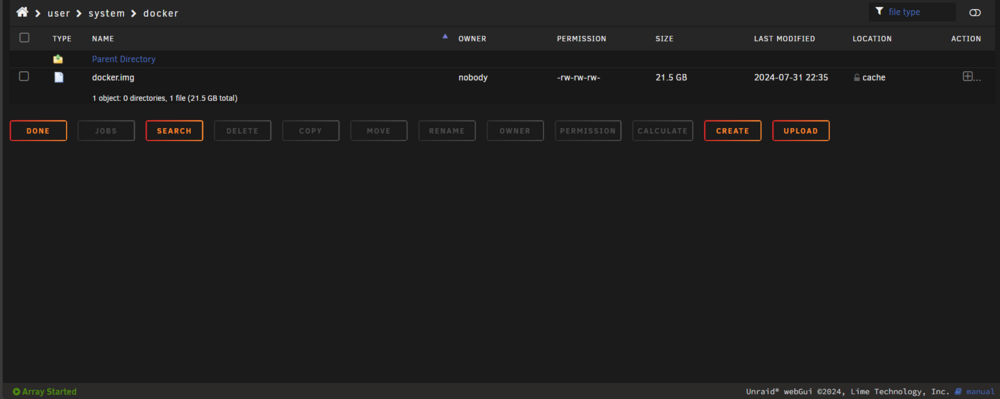Sort by the Size column header
This screenshot has height=399, width=1000.
click(665, 39)
